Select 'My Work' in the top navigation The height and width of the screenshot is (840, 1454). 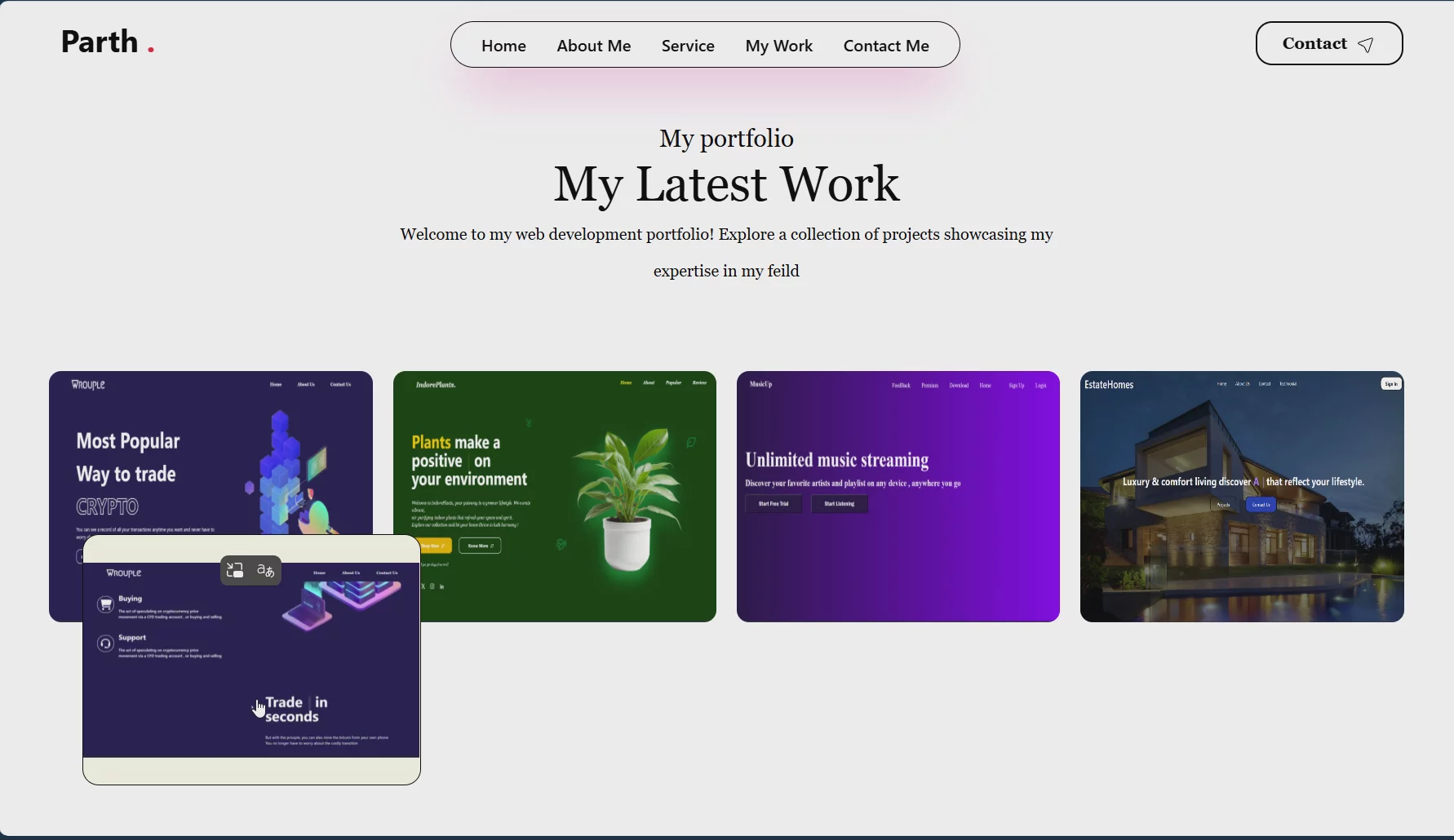778,46
